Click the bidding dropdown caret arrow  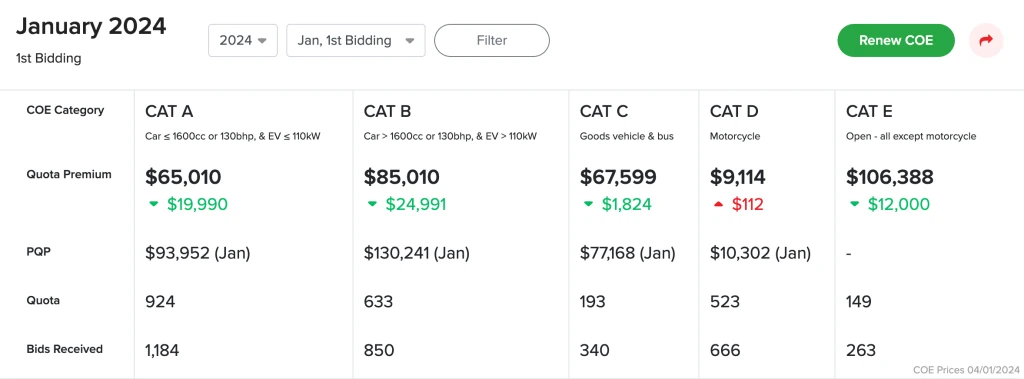(x=409, y=41)
